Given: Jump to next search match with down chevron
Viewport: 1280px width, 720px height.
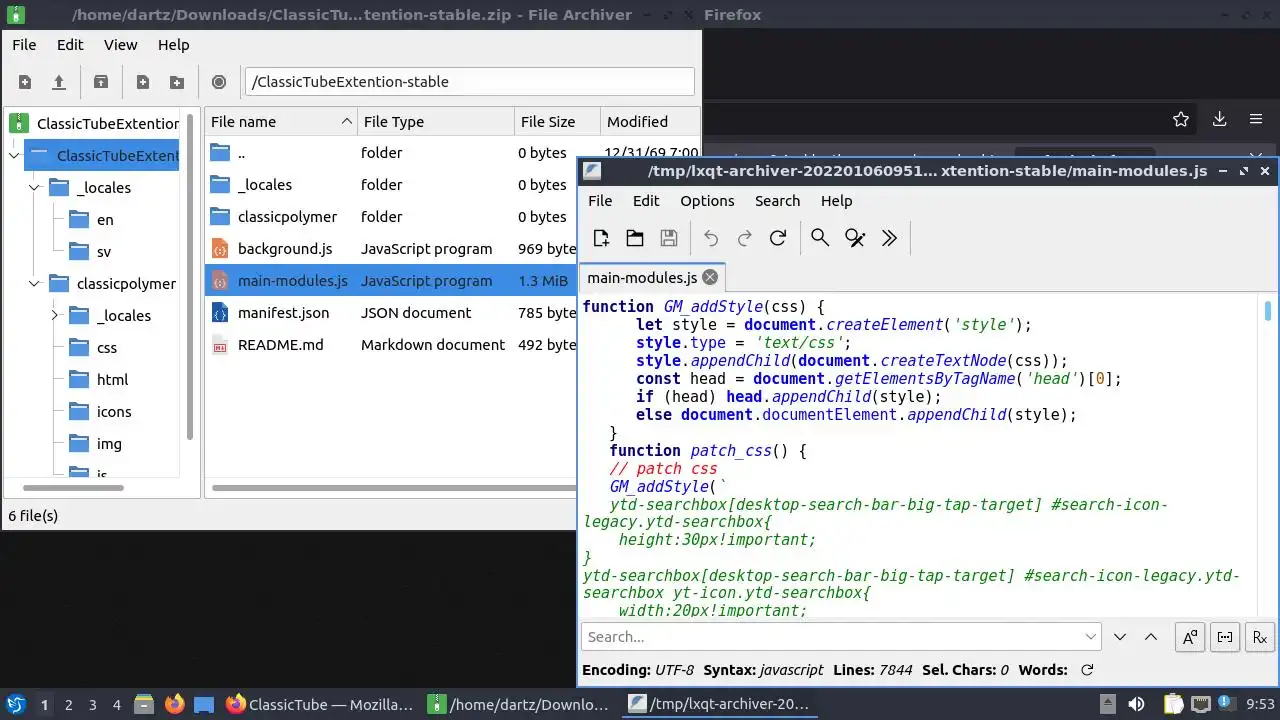Looking at the screenshot, I should pos(1120,637).
